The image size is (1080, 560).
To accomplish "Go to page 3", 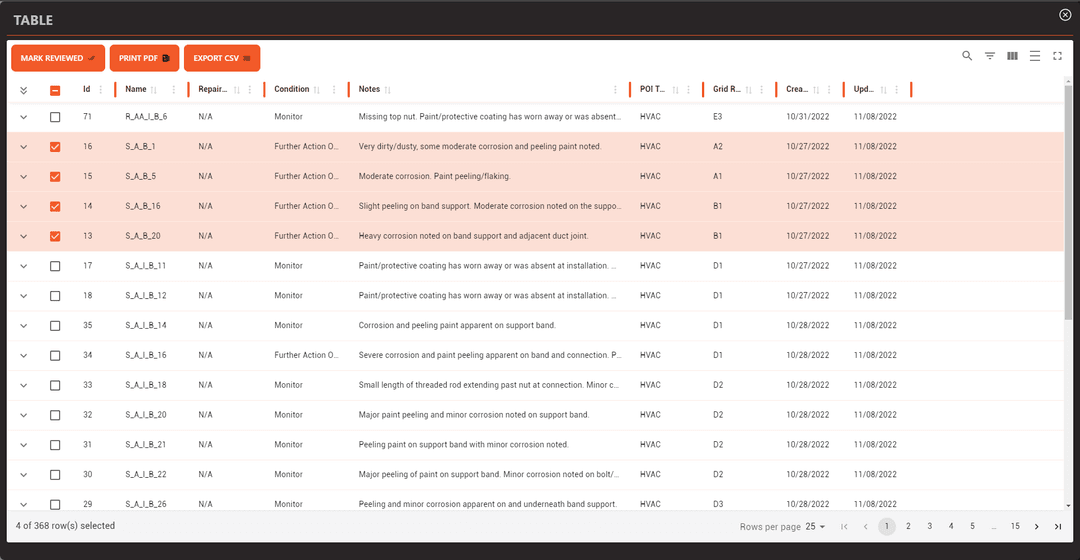I will point(929,526).
